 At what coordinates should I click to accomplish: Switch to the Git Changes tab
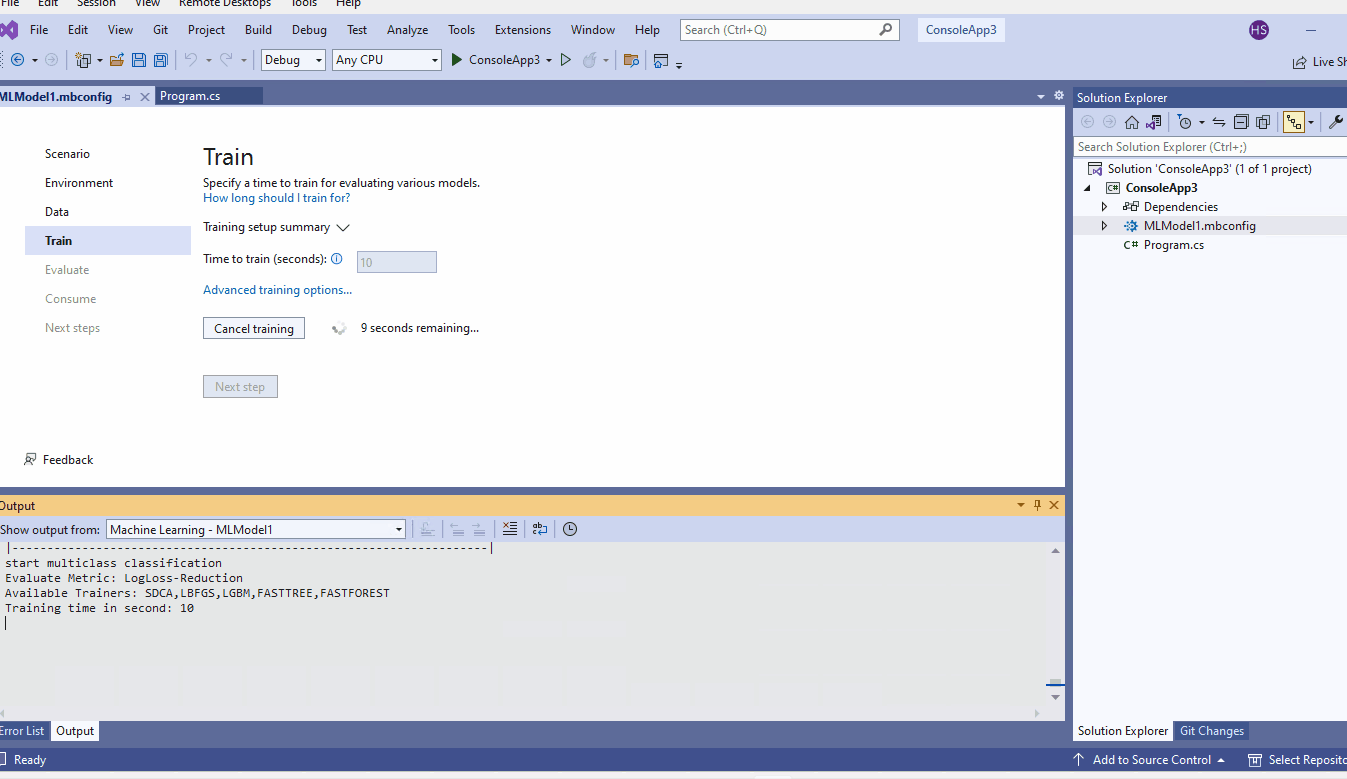tap(1211, 731)
